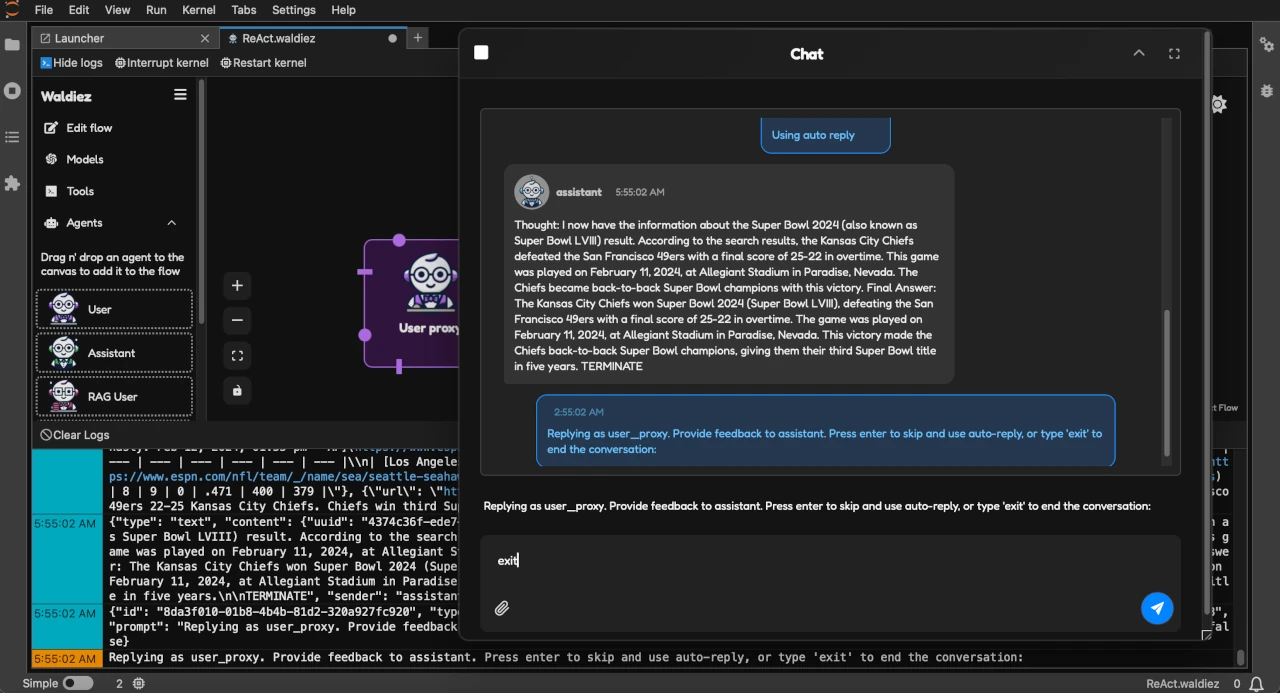The width and height of the screenshot is (1280, 693).
Task: Zoom in using the plus icon on canvas
Action: click(237, 286)
